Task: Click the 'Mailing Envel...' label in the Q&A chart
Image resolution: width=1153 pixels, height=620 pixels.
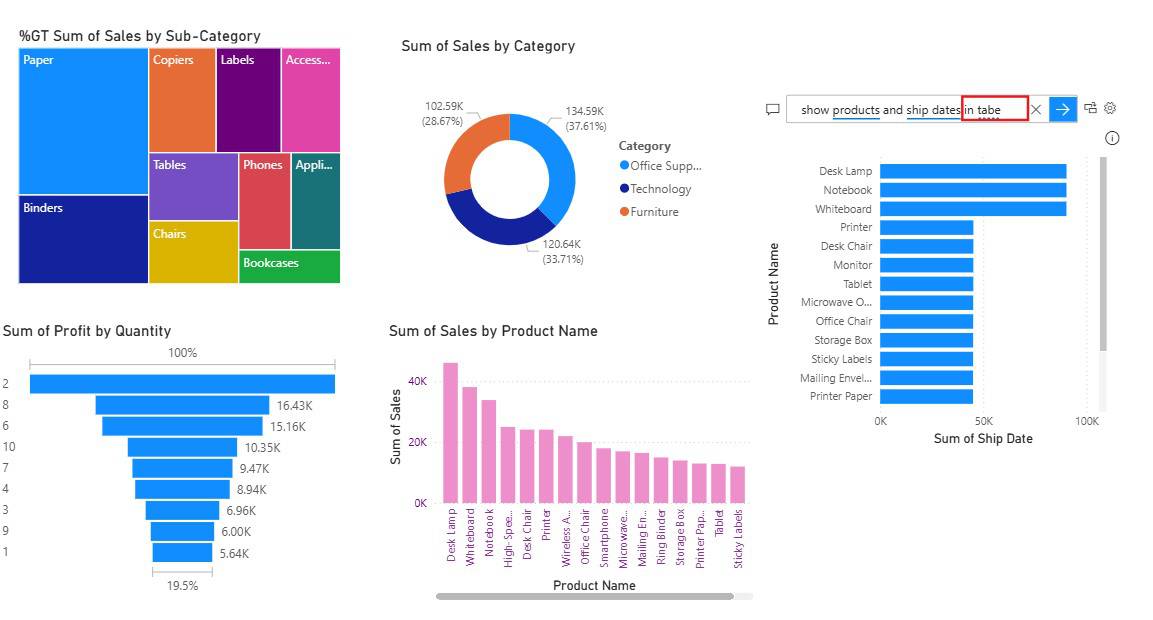Action: click(836, 378)
